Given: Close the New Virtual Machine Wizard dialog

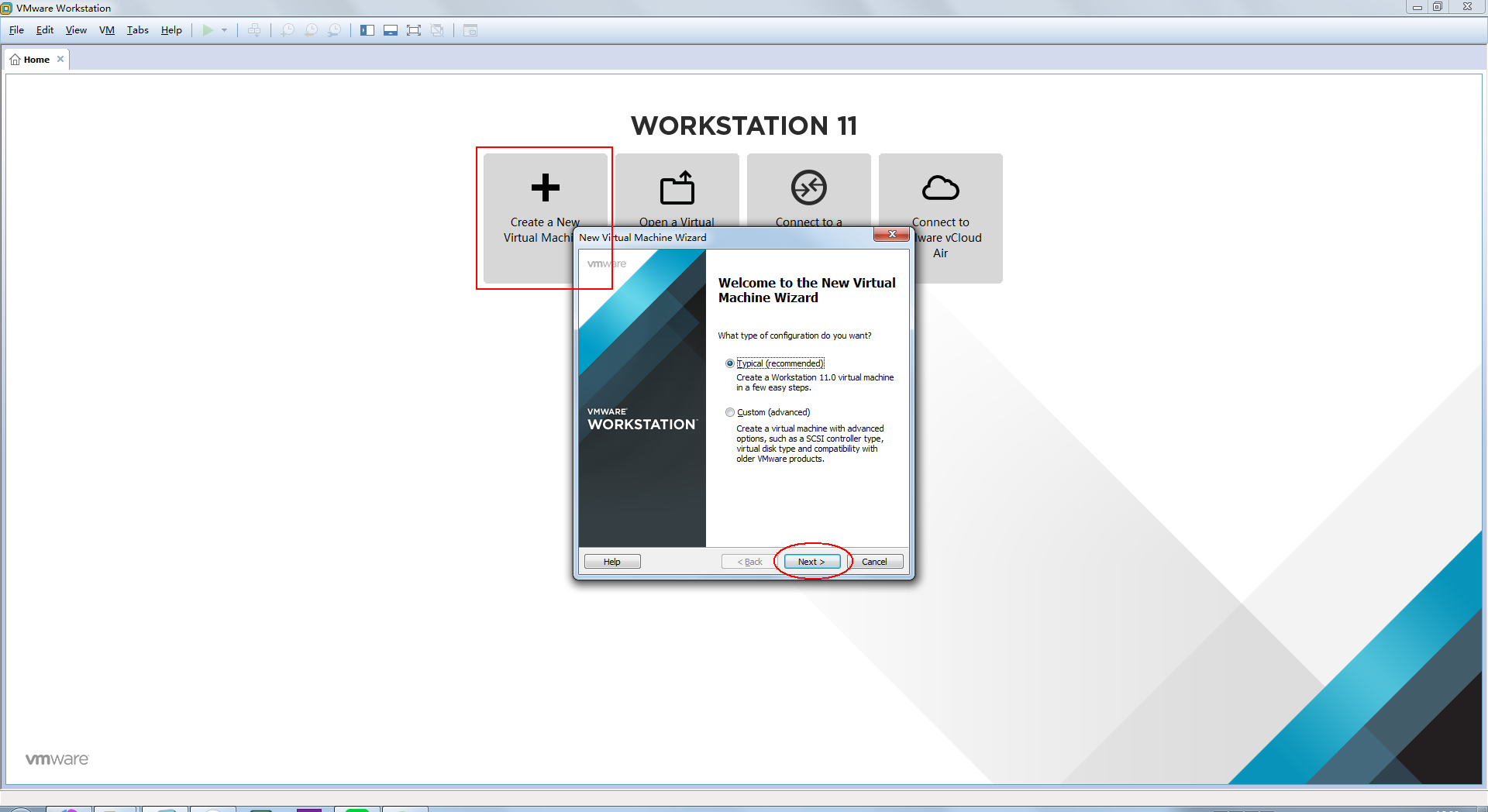Looking at the screenshot, I should coord(891,234).
